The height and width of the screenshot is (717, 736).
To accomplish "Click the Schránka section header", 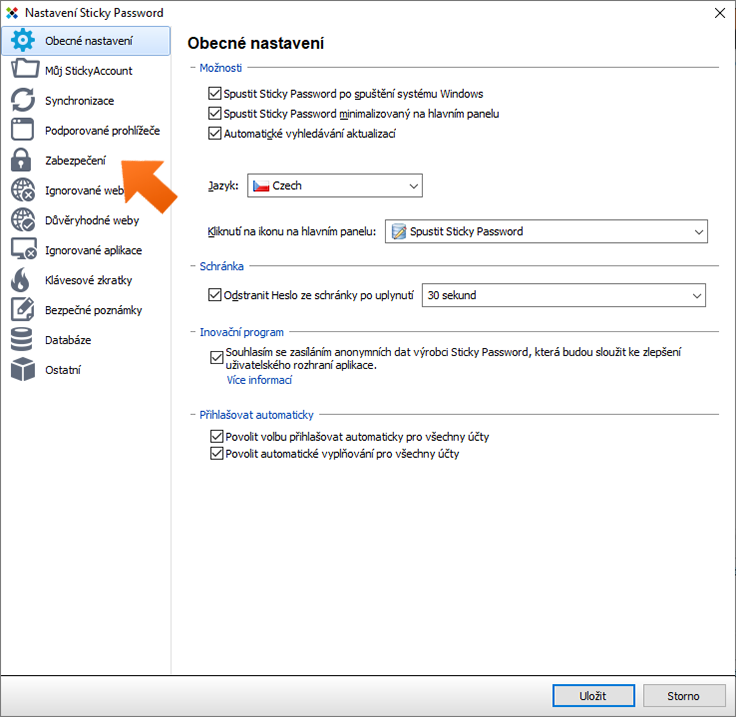I will click(222, 267).
